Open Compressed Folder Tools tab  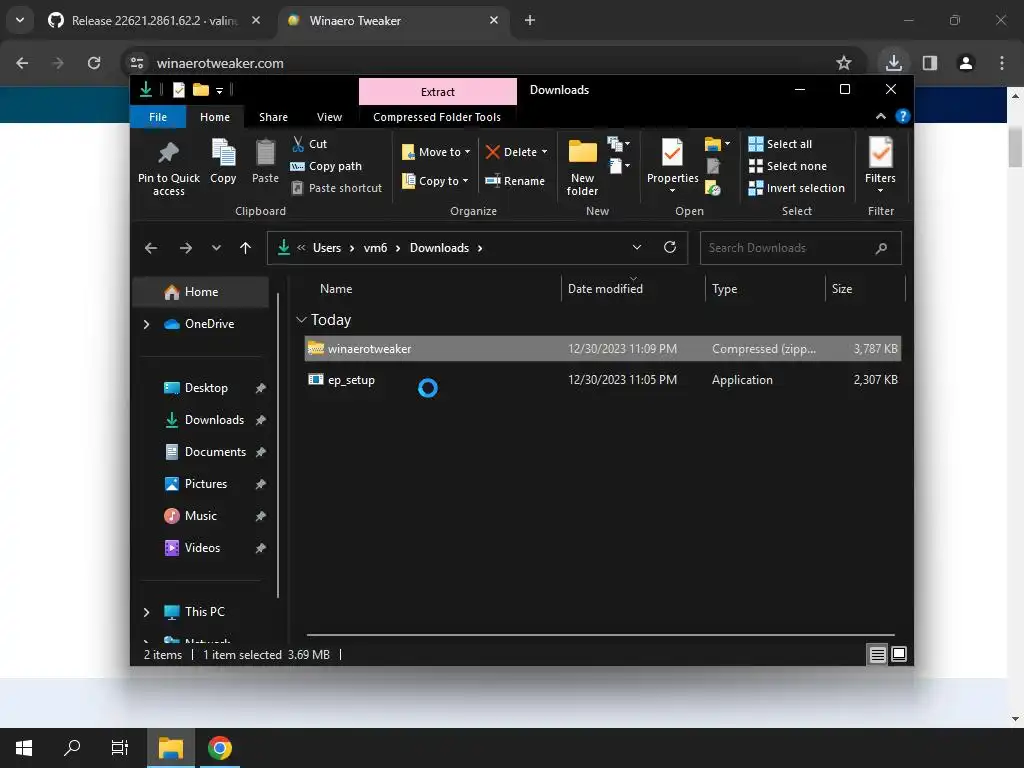(x=437, y=117)
